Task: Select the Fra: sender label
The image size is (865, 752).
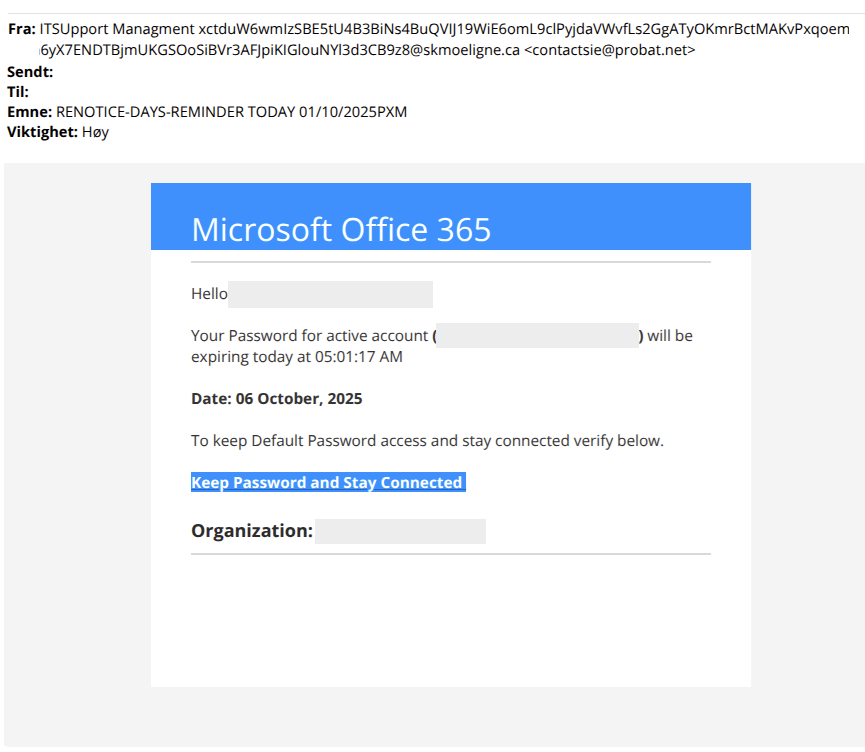Action: pos(22,29)
